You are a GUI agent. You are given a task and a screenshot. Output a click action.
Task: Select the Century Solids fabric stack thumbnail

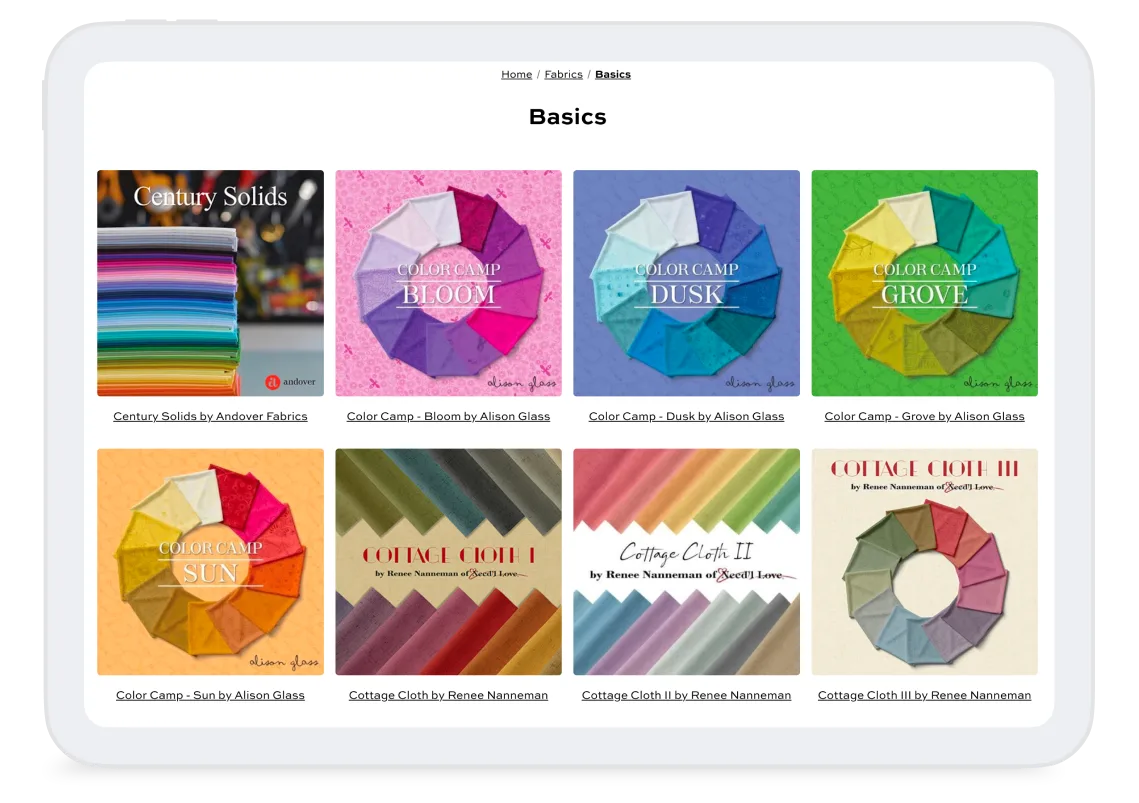(211, 283)
